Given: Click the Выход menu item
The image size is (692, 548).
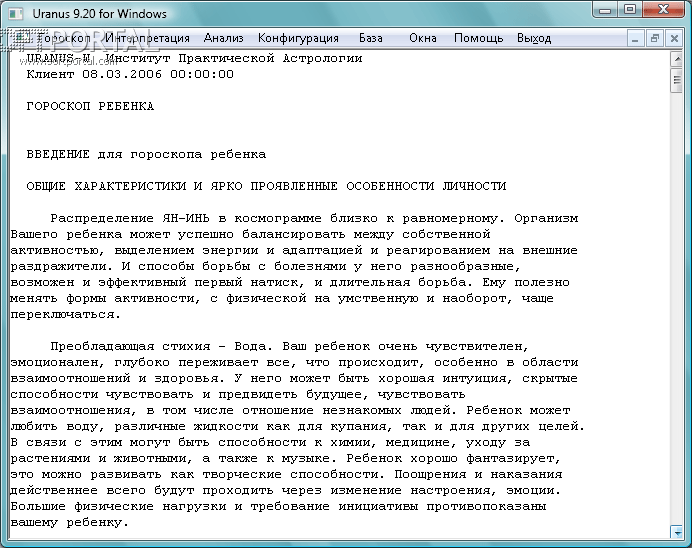Looking at the screenshot, I should [x=534, y=38].
